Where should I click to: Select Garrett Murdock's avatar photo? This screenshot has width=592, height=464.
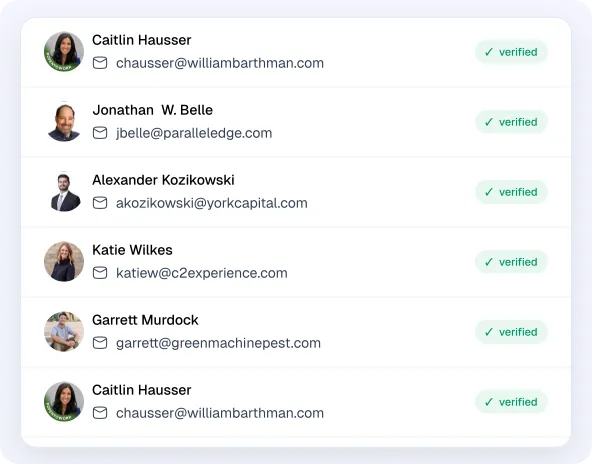(x=64, y=331)
